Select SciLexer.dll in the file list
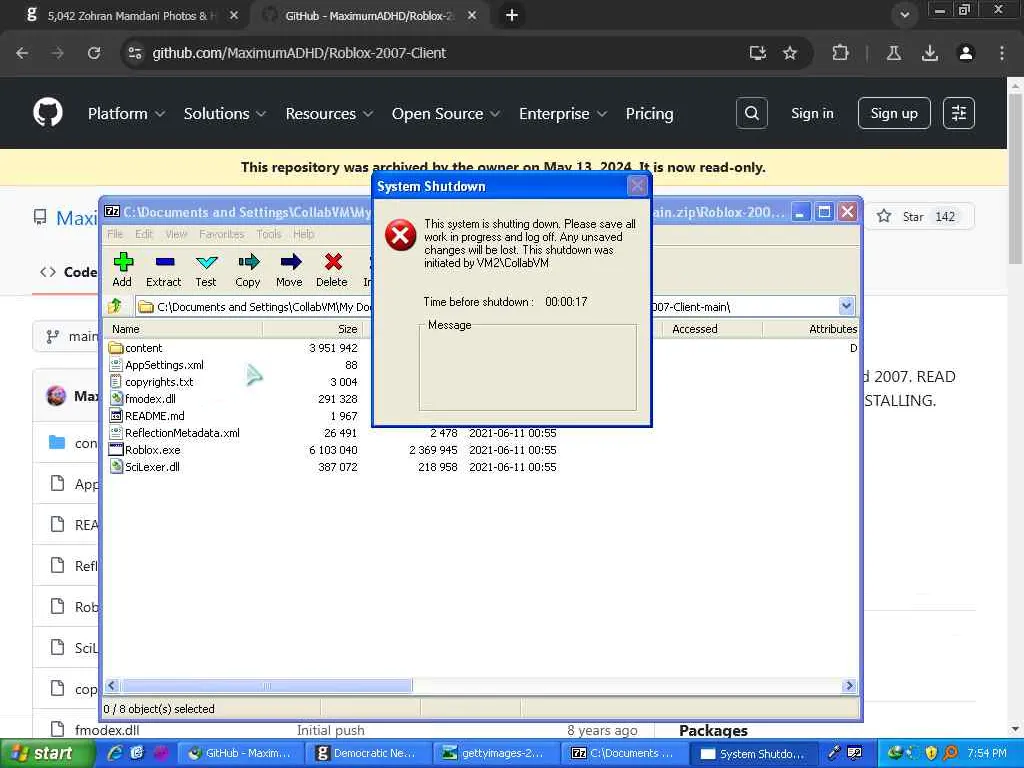Screen dimensions: 1024x768 [x=152, y=467]
